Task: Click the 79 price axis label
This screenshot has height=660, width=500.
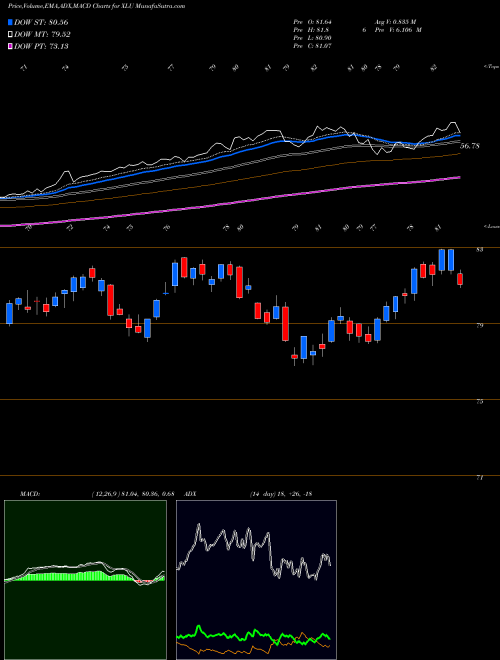Action: (x=479, y=325)
